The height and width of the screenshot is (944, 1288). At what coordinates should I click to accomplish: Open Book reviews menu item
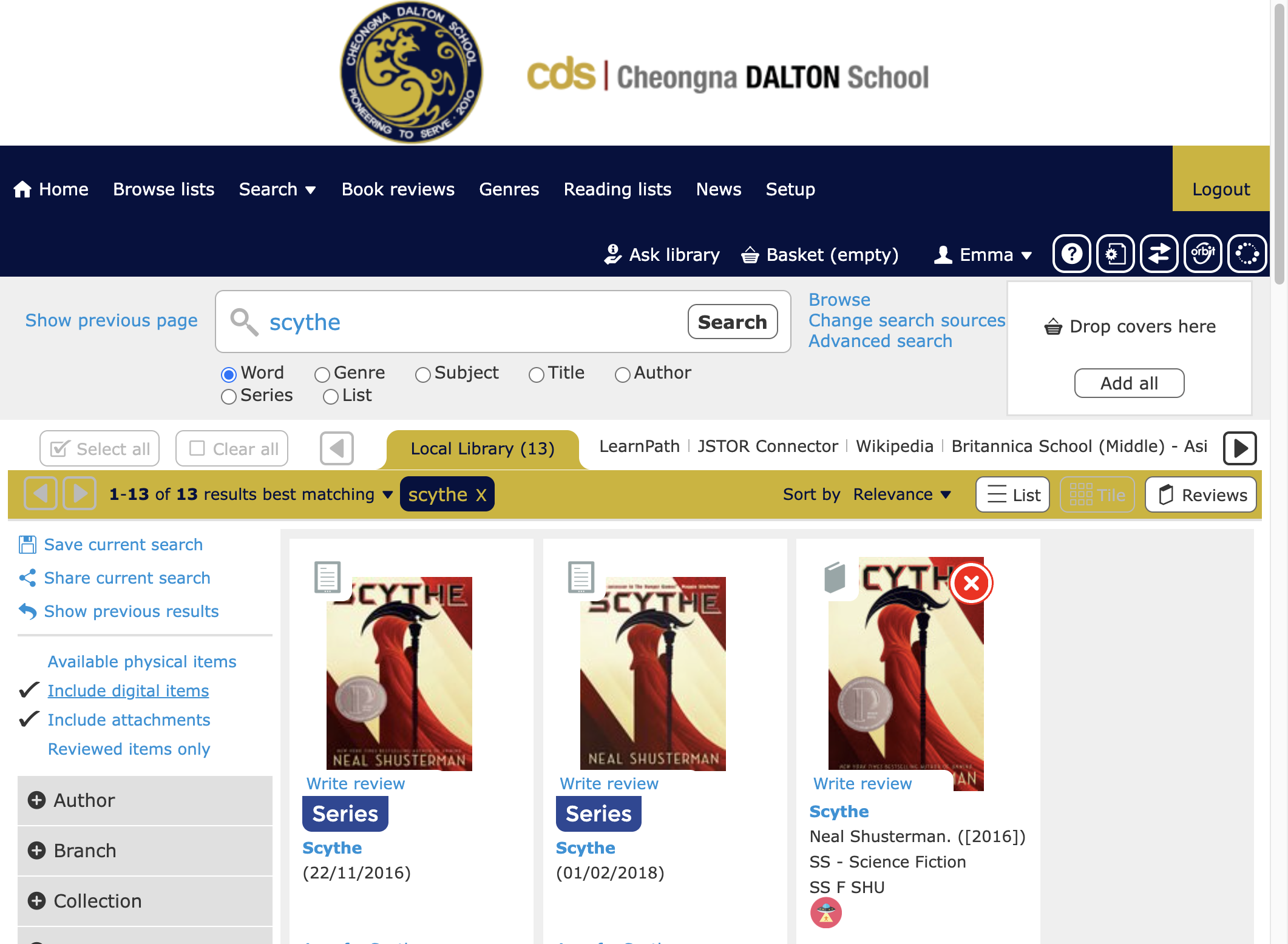click(398, 189)
